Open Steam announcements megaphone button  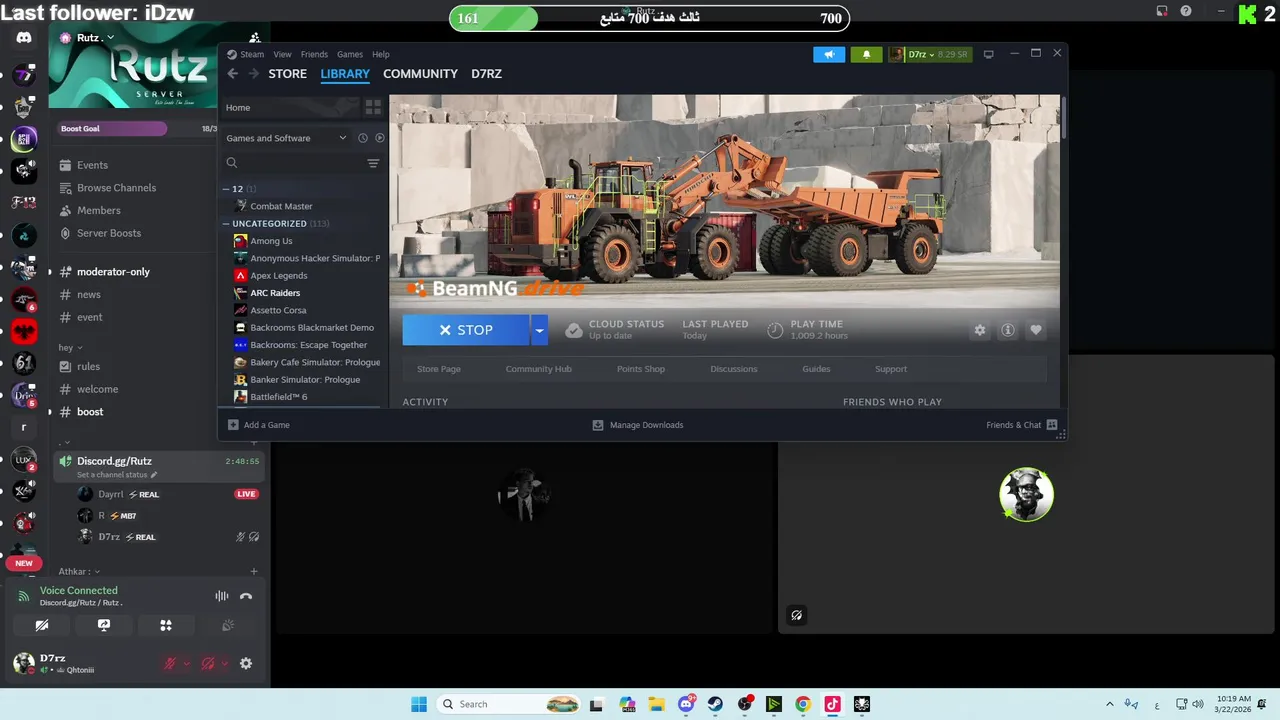829,54
